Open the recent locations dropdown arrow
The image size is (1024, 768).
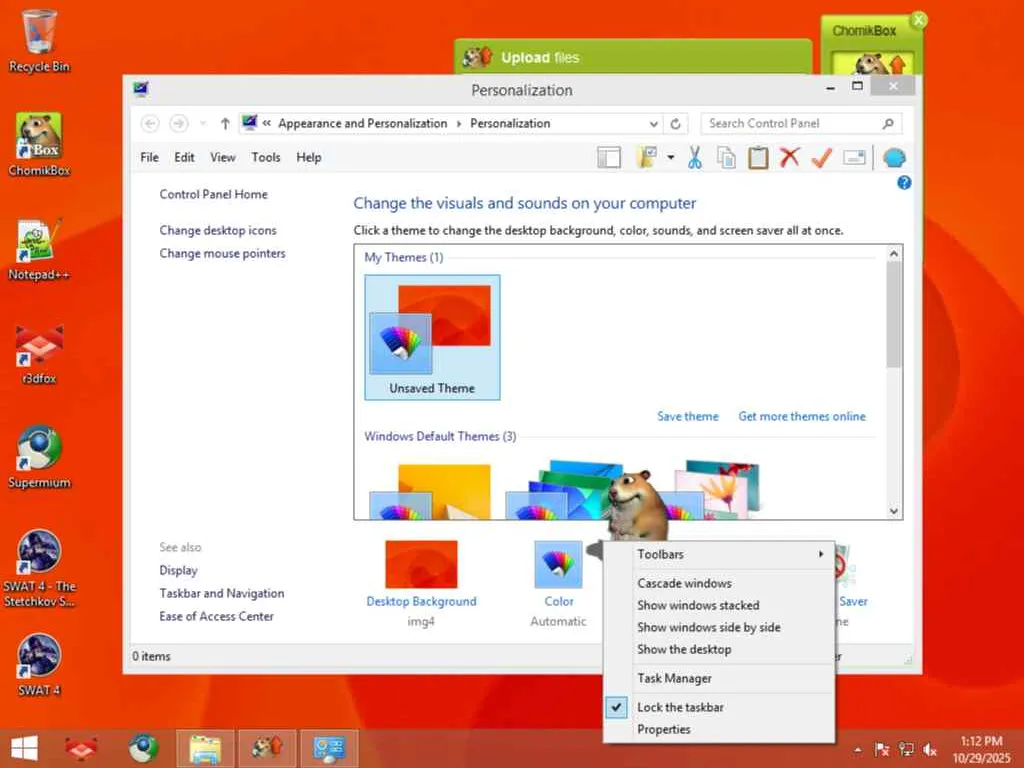pyautogui.click(x=202, y=123)
